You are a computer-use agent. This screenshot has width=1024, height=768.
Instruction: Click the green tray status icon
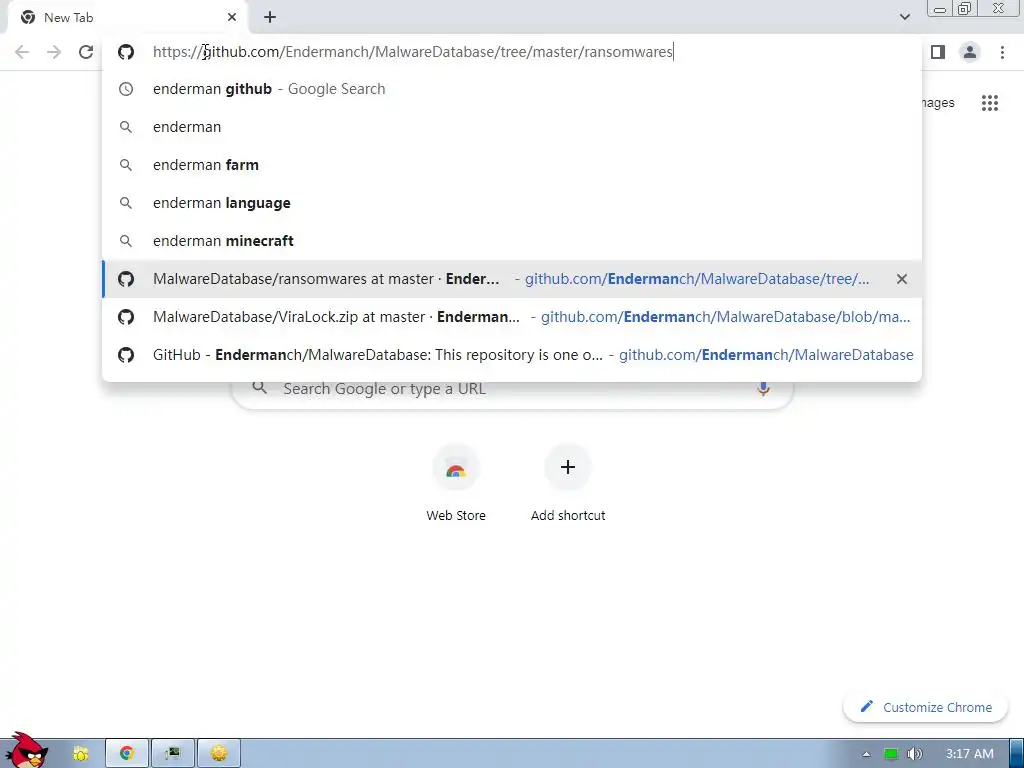tap(891, 754)
